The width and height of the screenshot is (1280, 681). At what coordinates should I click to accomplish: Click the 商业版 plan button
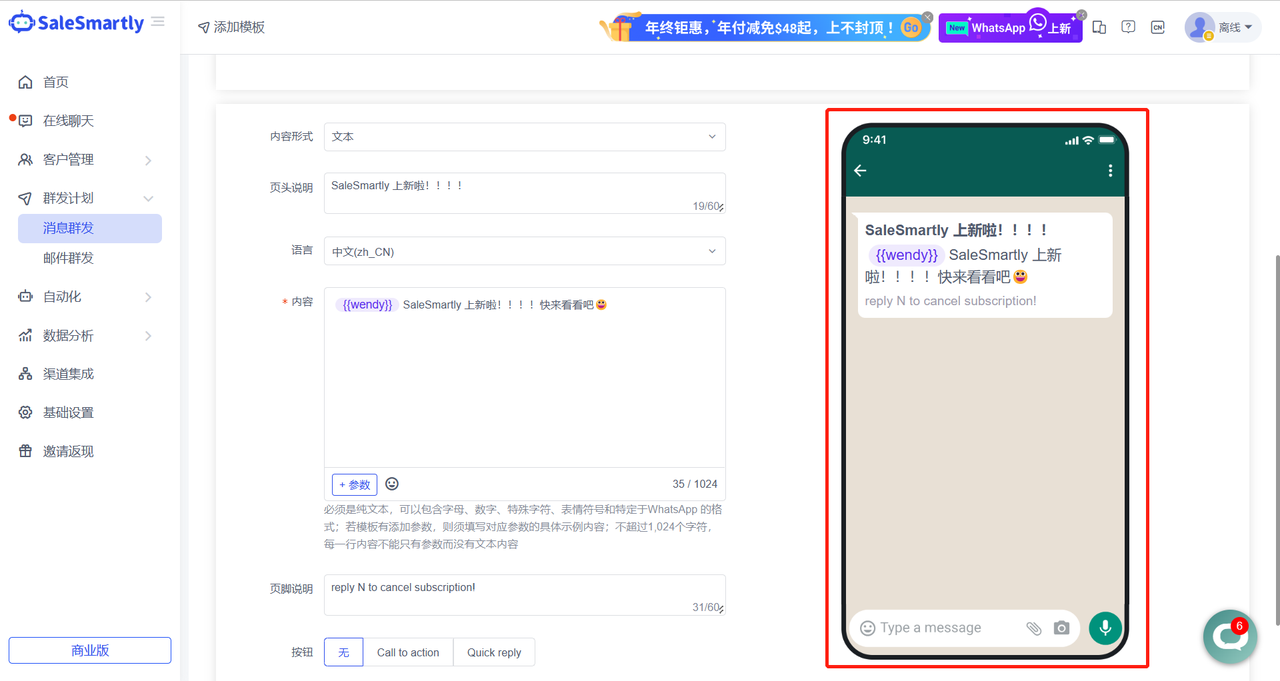[90, 650]
